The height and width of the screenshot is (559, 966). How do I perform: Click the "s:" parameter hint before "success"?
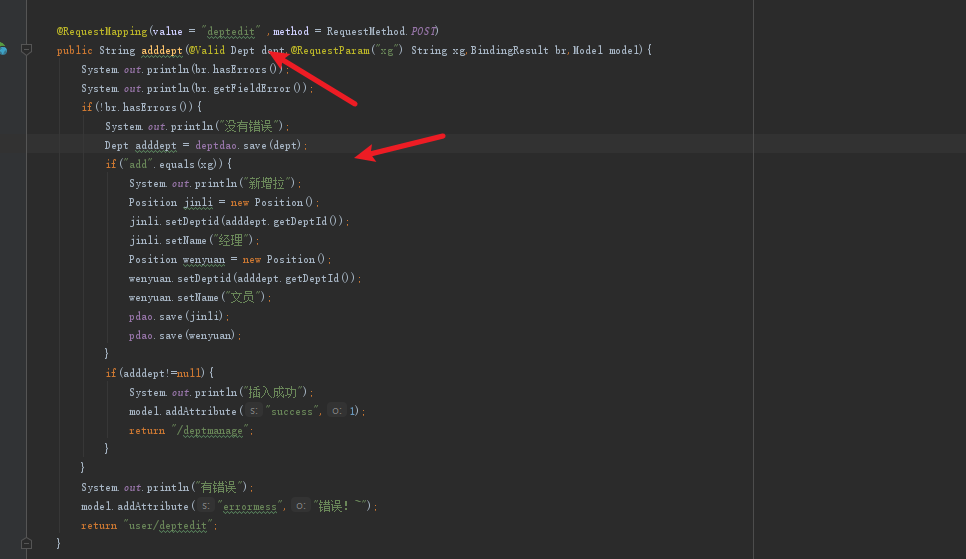click(255, 411)
